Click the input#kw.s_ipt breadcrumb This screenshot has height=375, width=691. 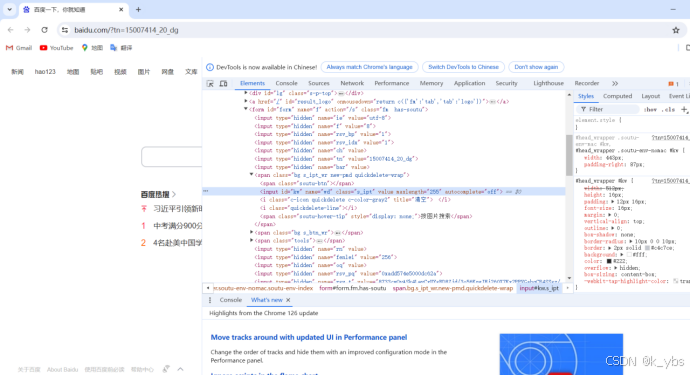click(x=539, y=288)
